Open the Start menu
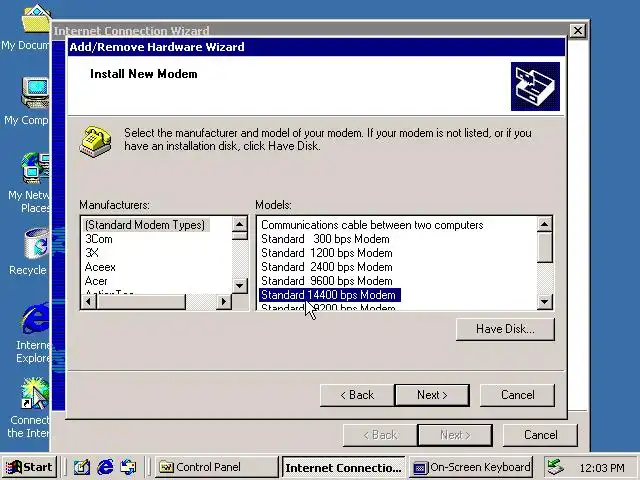The width and height of the screenshot is (640, 480). 29,467
